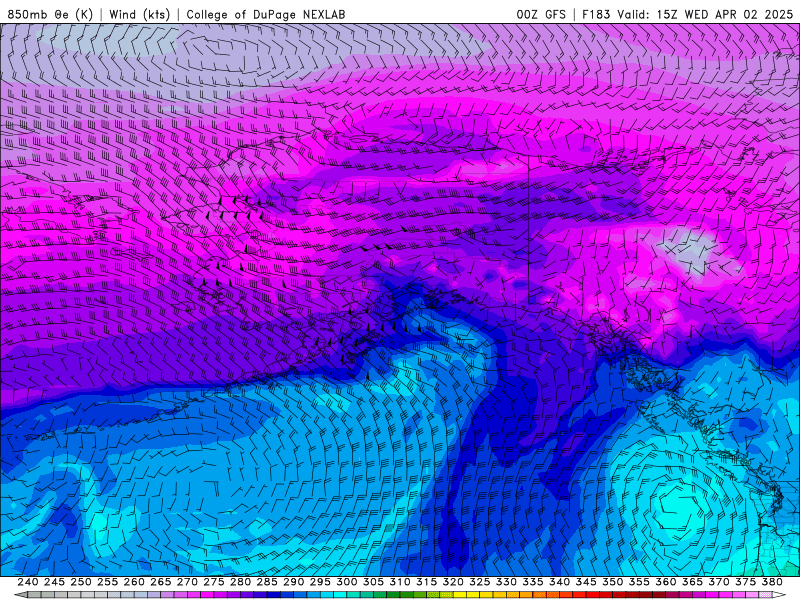Select the 310 value on the color scale
The image size is (800, 600).
coord(399,582)
